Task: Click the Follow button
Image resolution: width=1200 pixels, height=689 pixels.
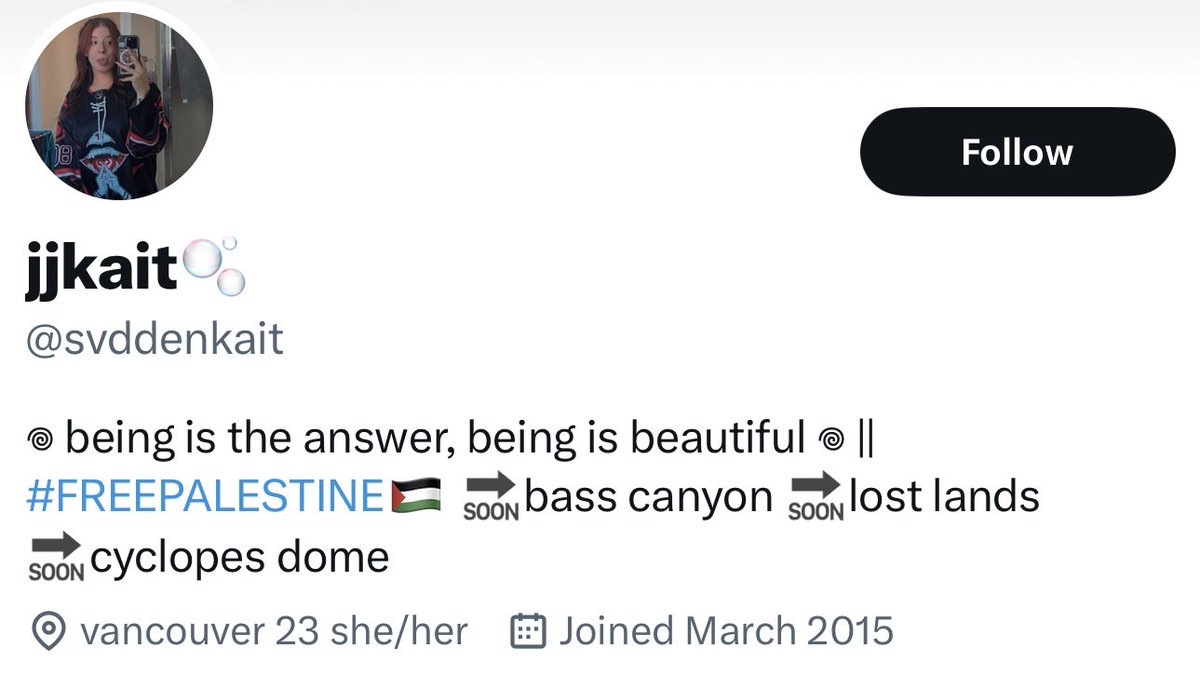Action: point(1017,152)
